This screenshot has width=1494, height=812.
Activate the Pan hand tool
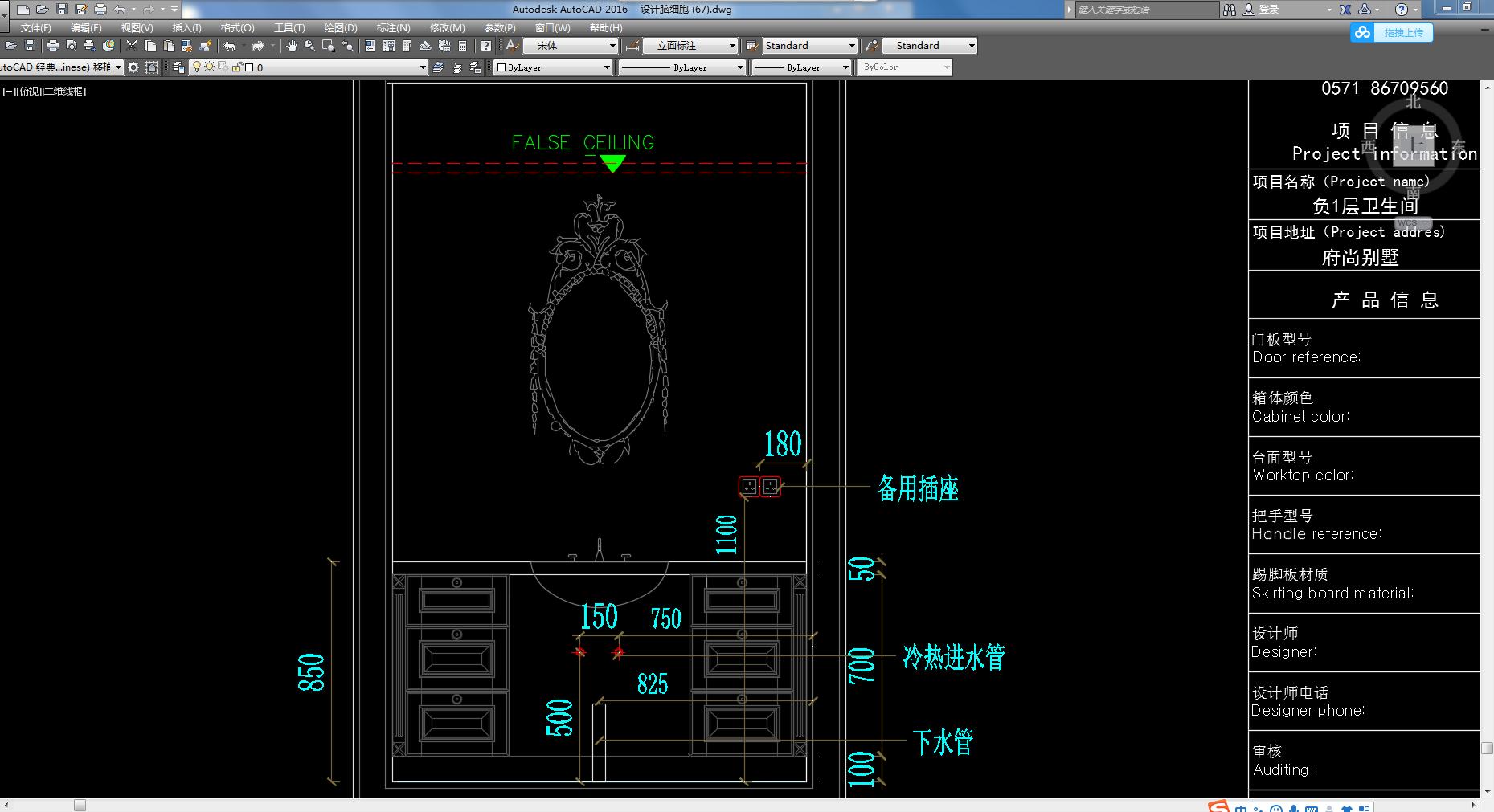[x=292, y=46]
